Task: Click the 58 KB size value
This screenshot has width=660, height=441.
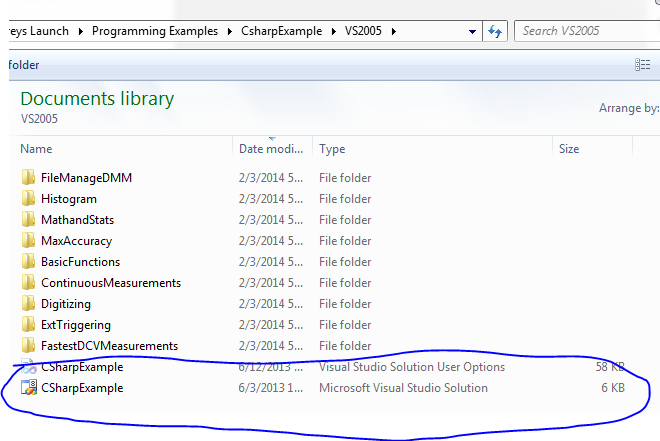Action: [610, 367]
